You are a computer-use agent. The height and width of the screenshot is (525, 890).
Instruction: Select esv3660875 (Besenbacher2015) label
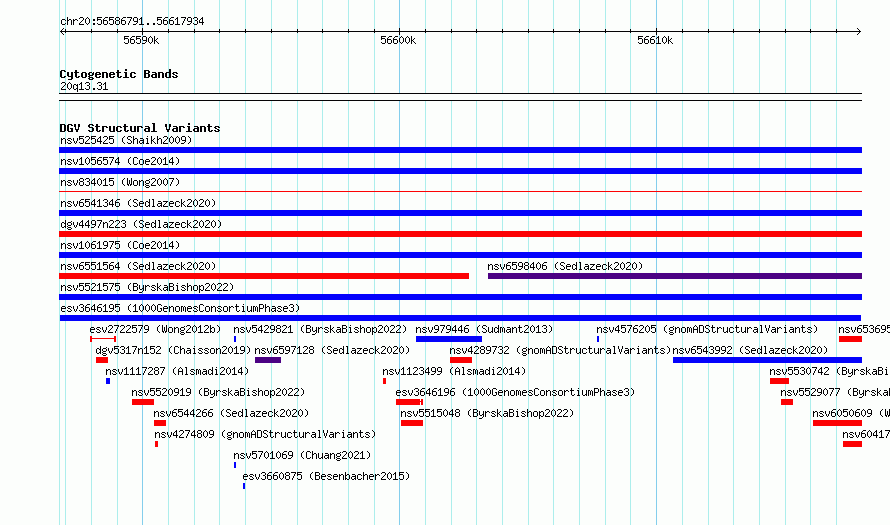coord(326,476)
